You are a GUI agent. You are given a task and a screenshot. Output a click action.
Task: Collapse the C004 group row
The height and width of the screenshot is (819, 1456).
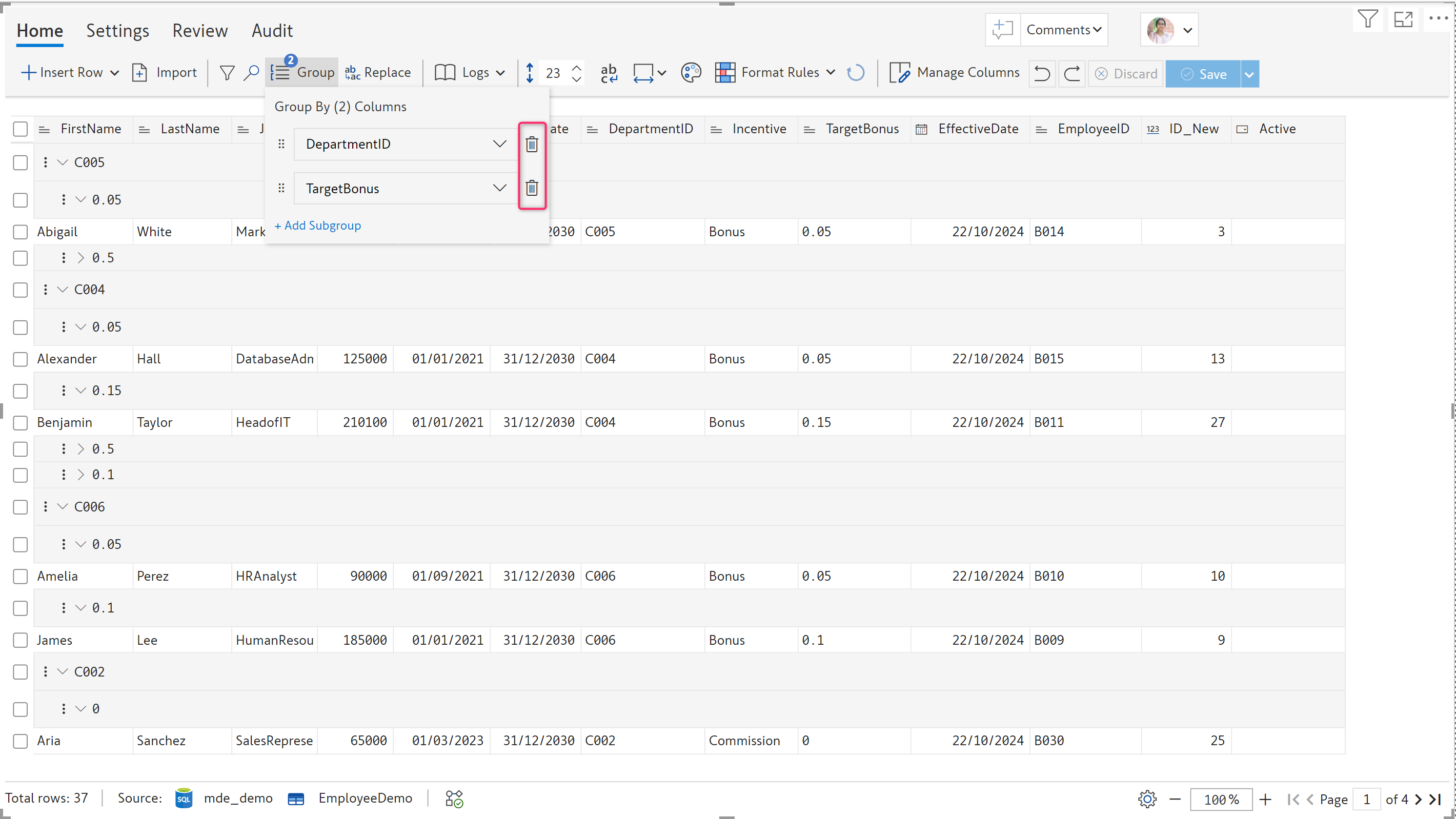click(63, 290)
